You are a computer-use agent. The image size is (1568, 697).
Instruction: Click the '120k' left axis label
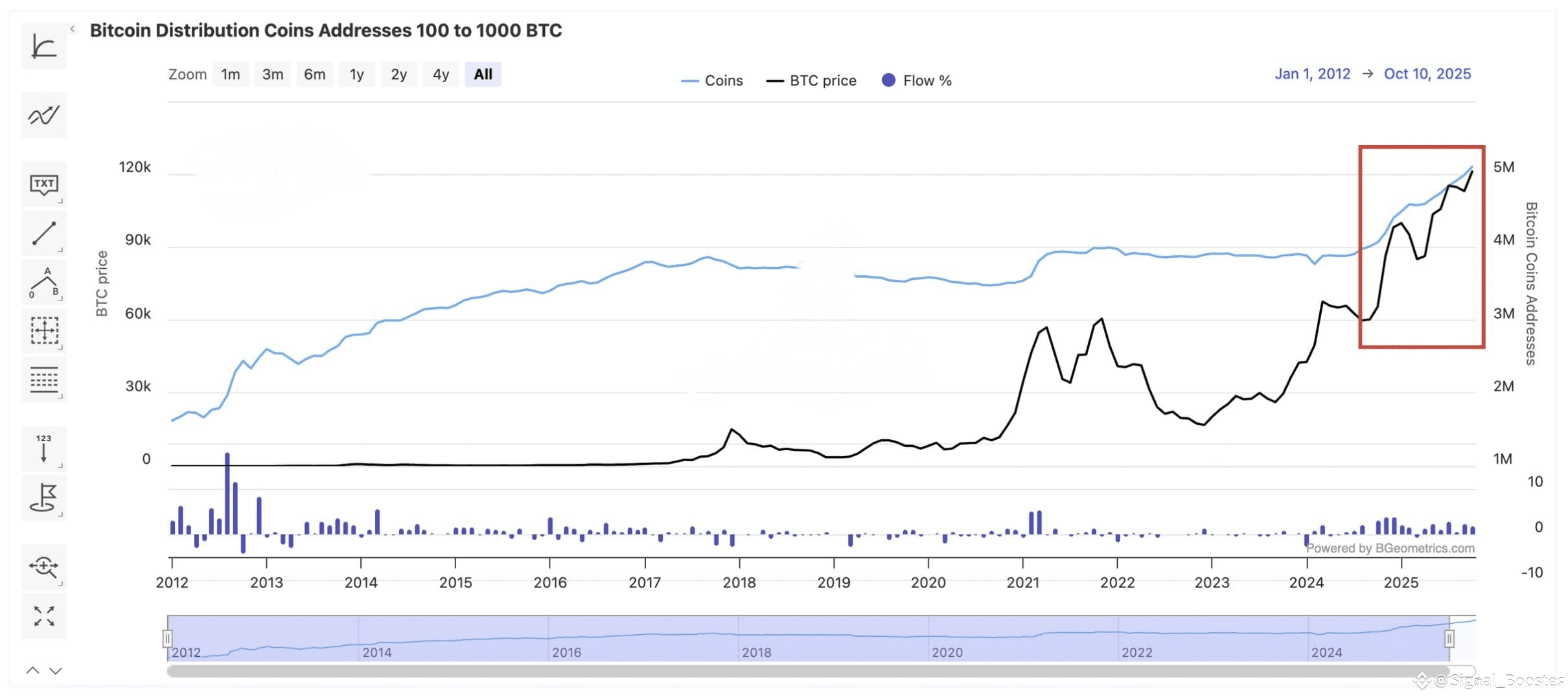[x=135, y=167]
